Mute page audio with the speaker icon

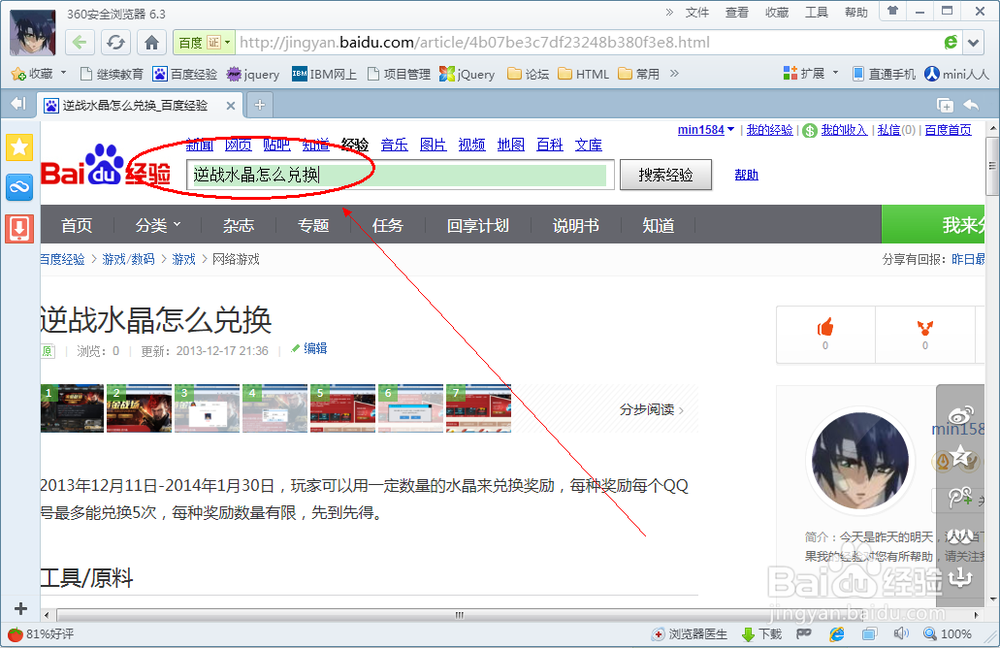[901, 633]
